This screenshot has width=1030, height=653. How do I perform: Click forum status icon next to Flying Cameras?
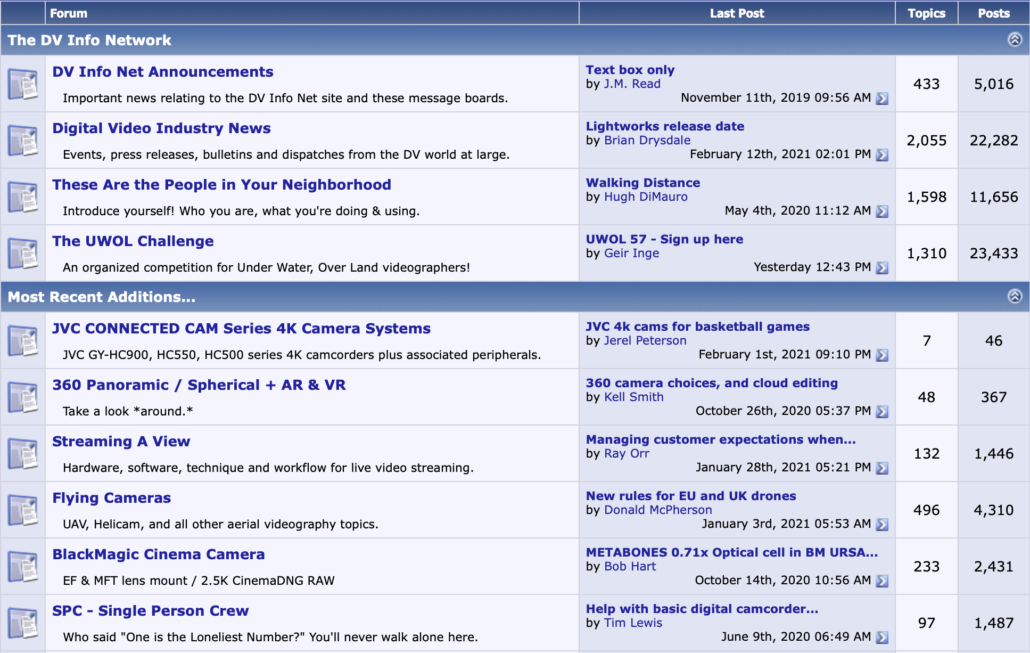pyautogui.click(x=22, y=510)
